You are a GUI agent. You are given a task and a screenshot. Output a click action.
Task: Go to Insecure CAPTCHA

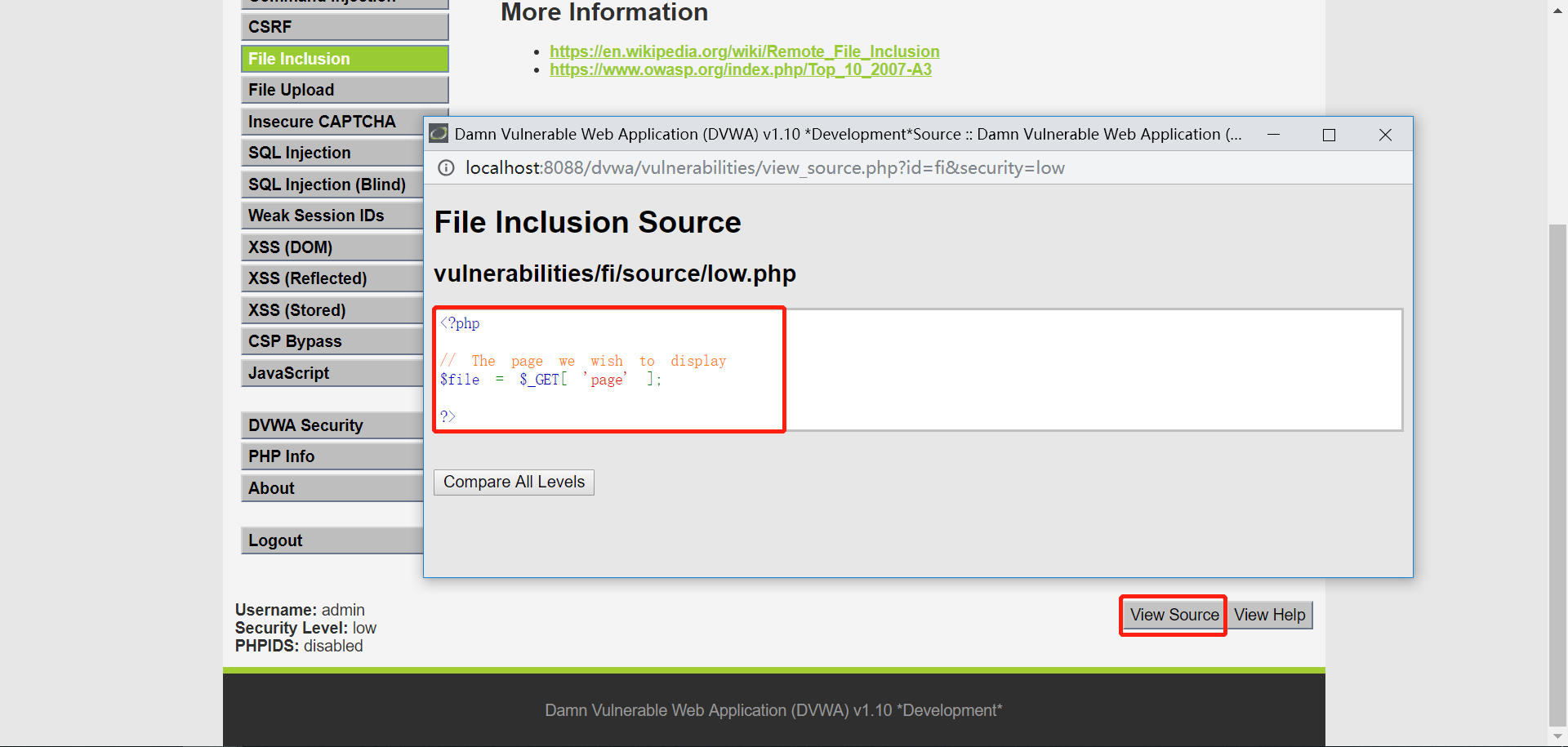pos(332,122)
